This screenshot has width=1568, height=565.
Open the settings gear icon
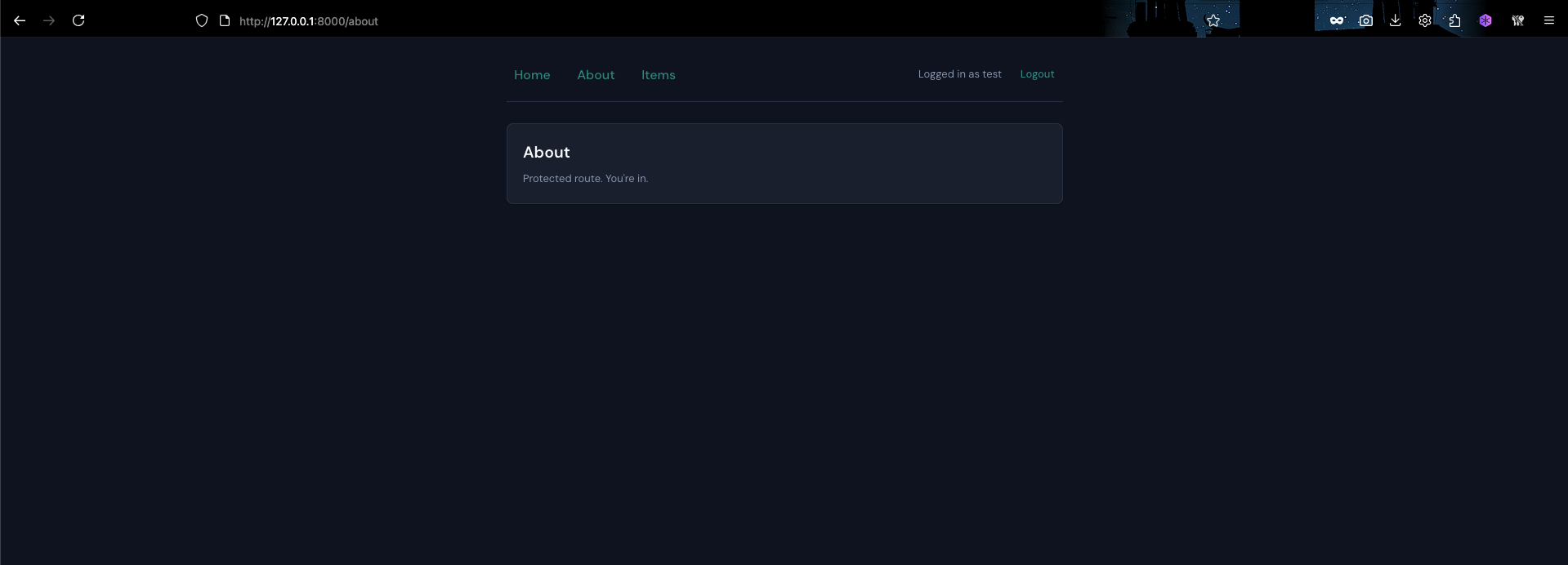(1425, 20)
